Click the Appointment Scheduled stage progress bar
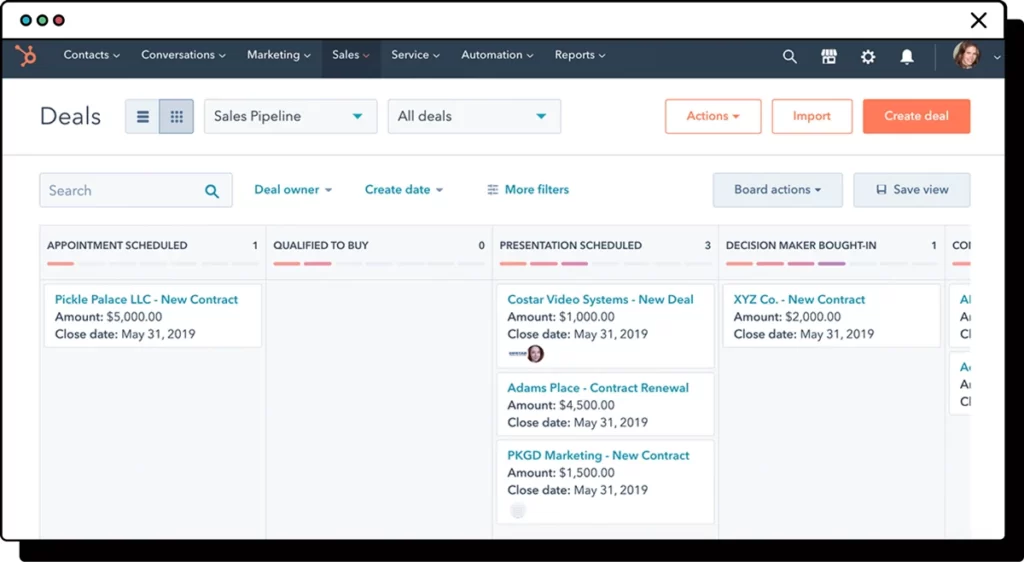Image resolution: width=1024 pixels, height=562 pixels. pyautogui.click(x=152, y=263)
